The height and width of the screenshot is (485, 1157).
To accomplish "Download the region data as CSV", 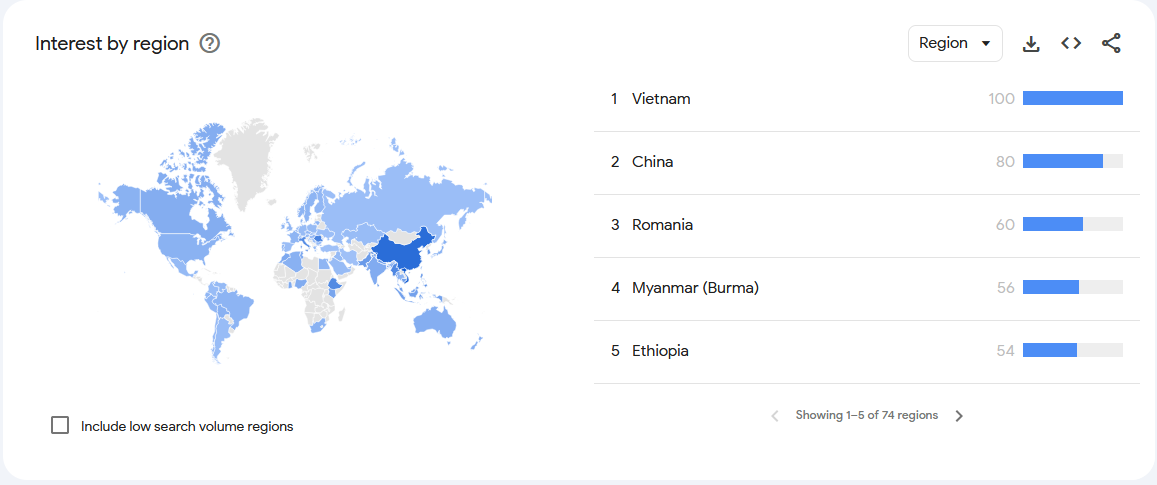I will 1031,44.
